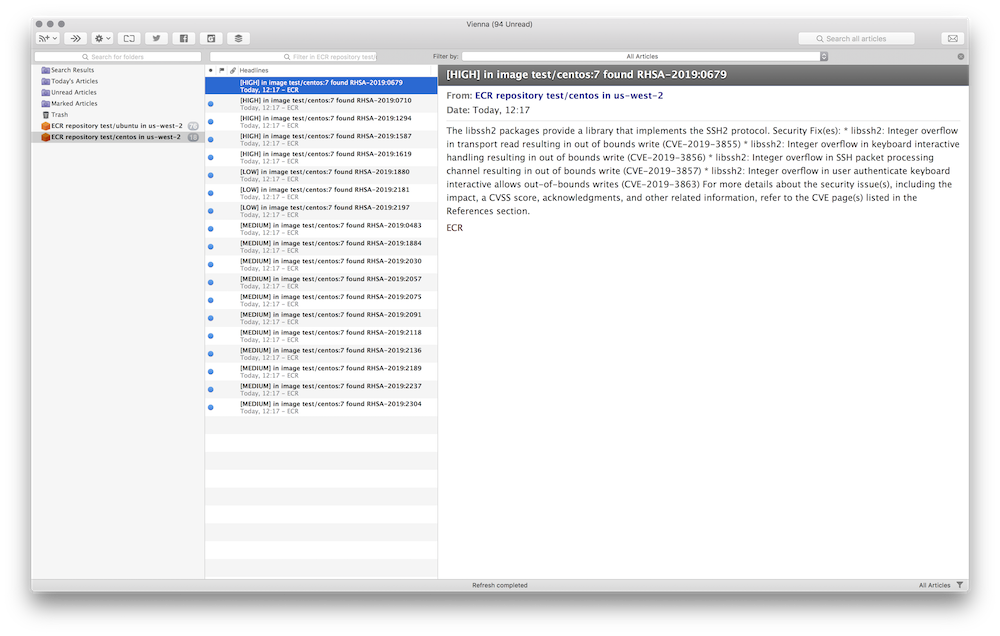Click the attachment paperclip column header
The image size is (1000, 636).
pos(233,70)
